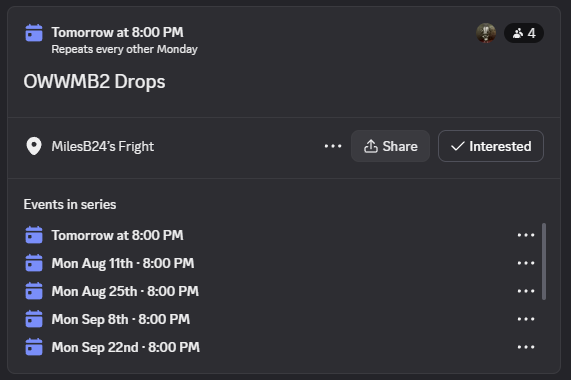Open the event creator's avatar
This screenshot has height=380, width=571.
pyautogui.click(x=486, y=33)
